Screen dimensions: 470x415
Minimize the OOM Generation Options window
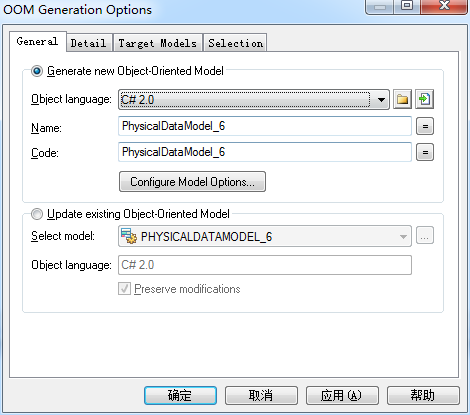[x=380, y=6]
